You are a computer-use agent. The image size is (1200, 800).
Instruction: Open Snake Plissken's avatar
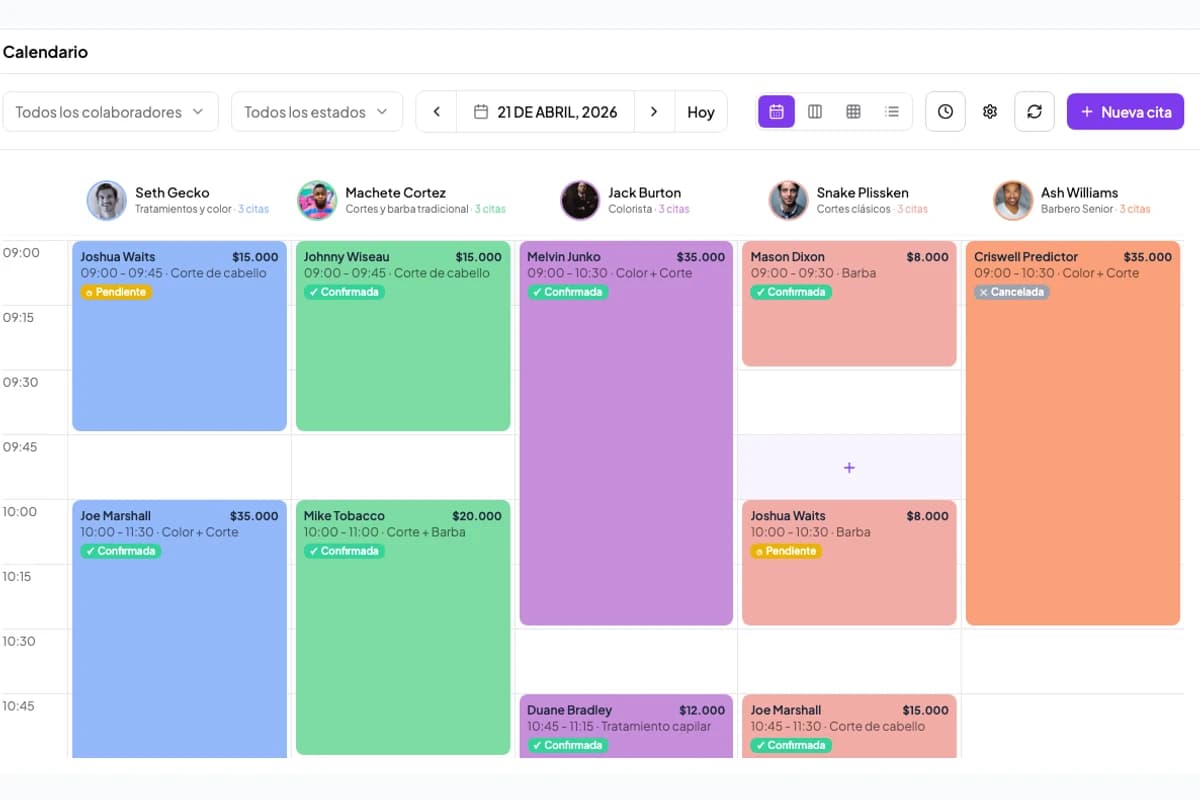click(x=788, y=200)
